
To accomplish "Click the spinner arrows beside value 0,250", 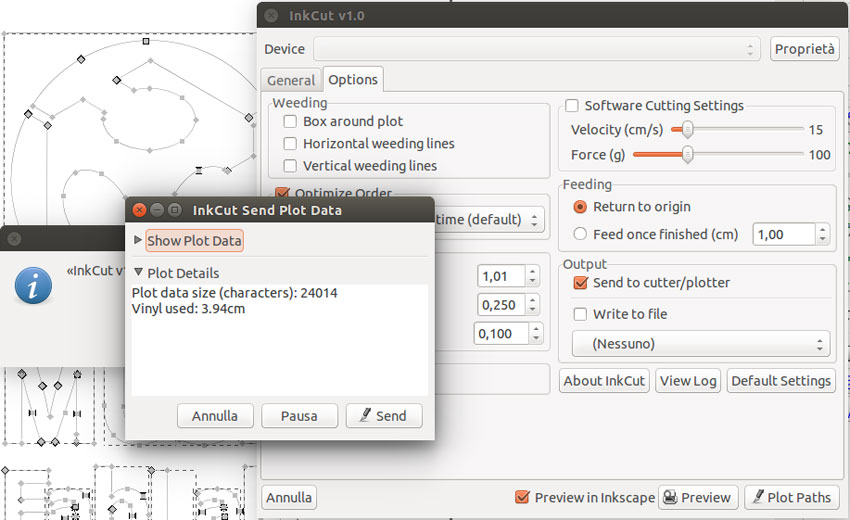I will (x=532, y=305).
